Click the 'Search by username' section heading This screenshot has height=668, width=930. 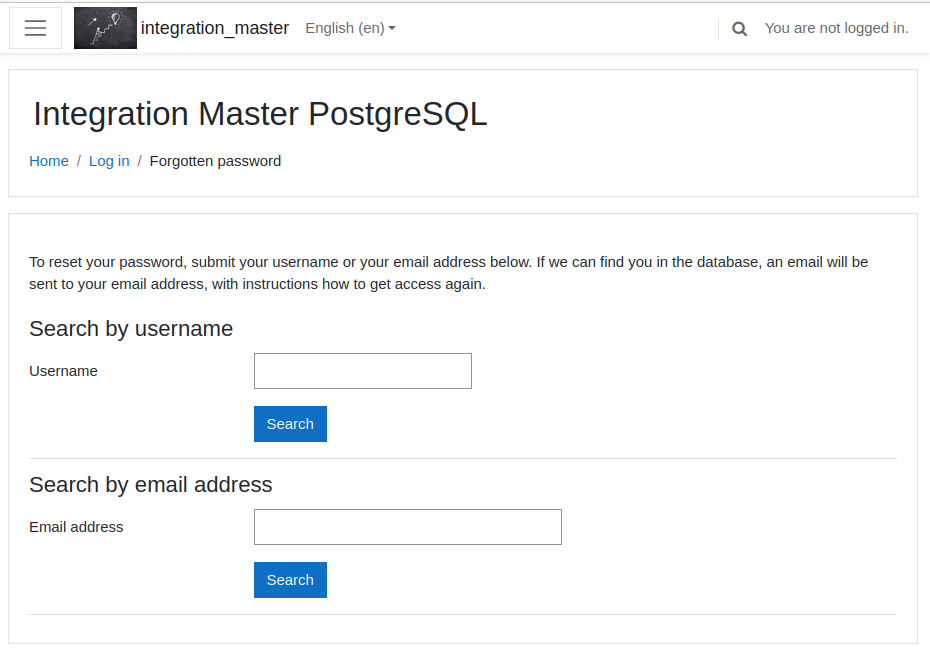[x=131, y=329]
